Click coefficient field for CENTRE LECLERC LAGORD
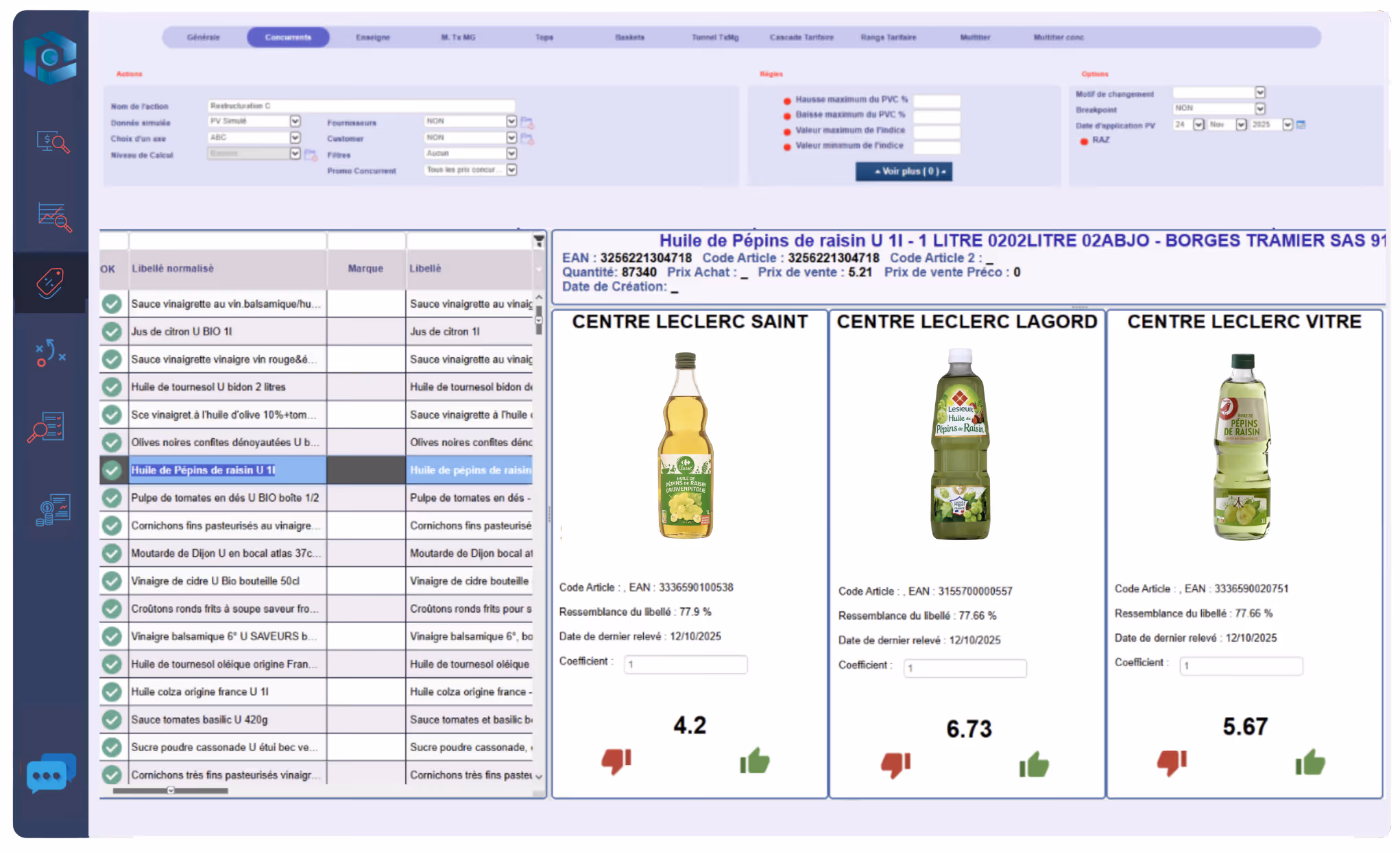 [965, 668]
